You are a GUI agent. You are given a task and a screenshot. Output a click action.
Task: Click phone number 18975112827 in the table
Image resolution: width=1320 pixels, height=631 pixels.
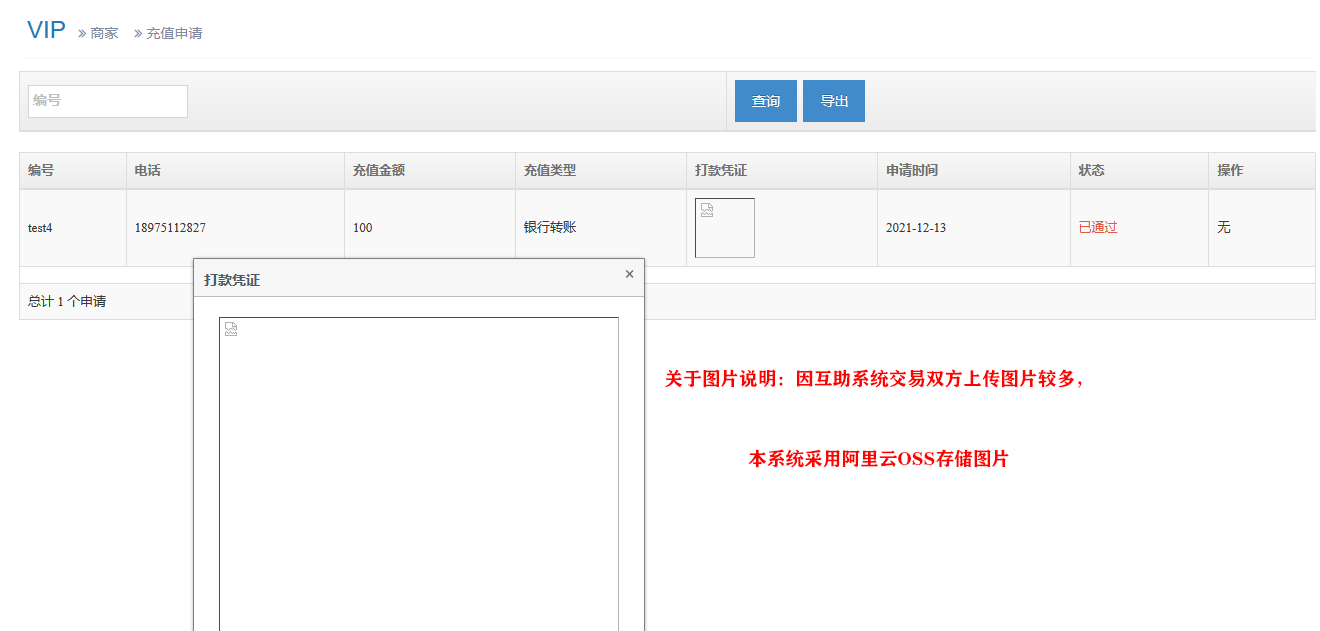170,228
